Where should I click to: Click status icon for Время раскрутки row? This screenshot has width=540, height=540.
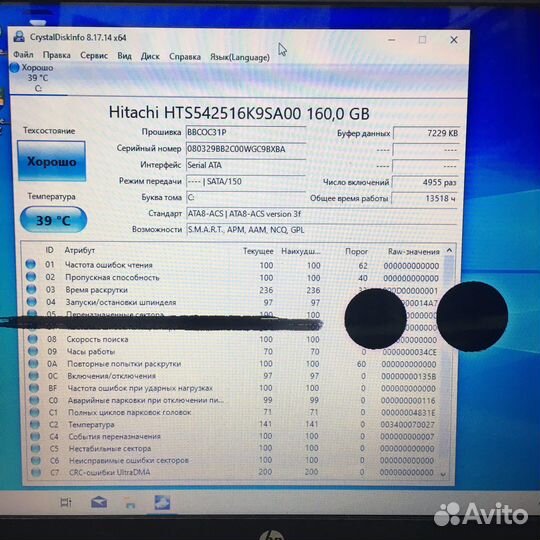pos(31,289)
